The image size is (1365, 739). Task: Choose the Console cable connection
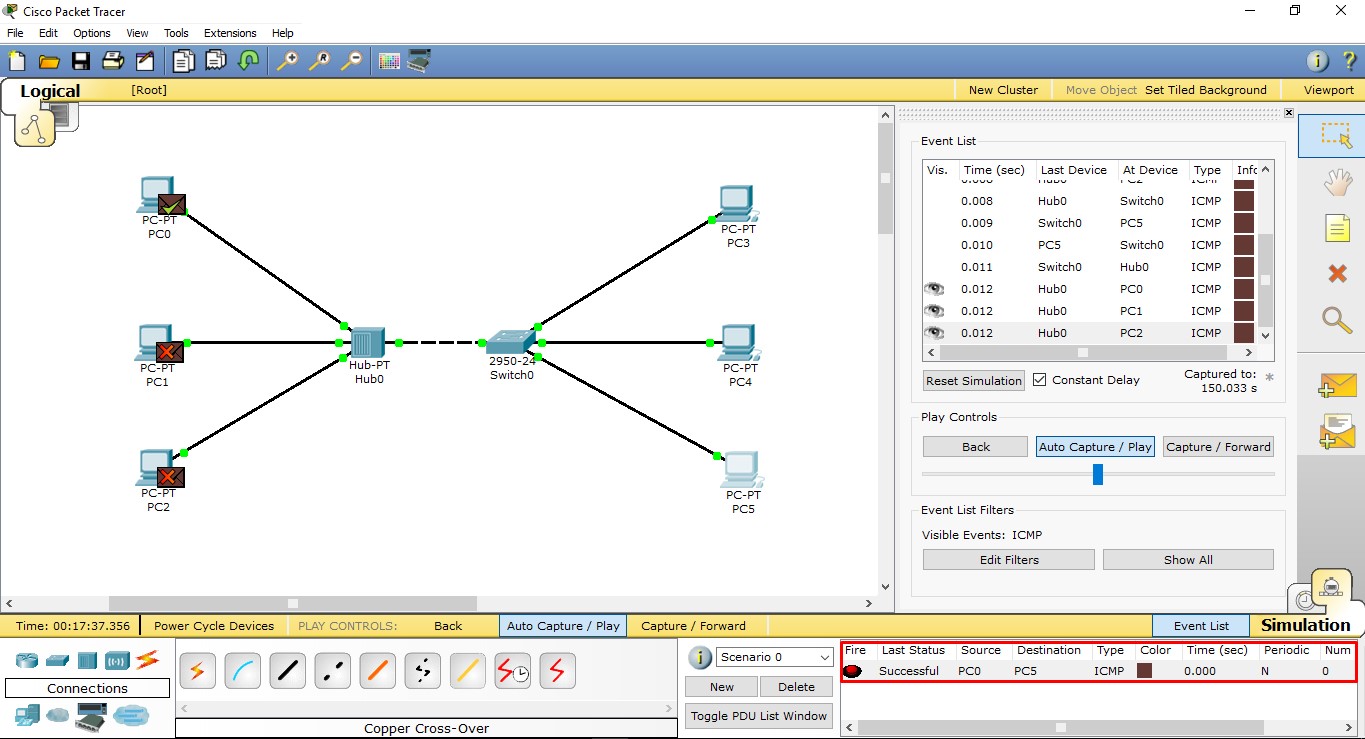(x=242, y=671)
